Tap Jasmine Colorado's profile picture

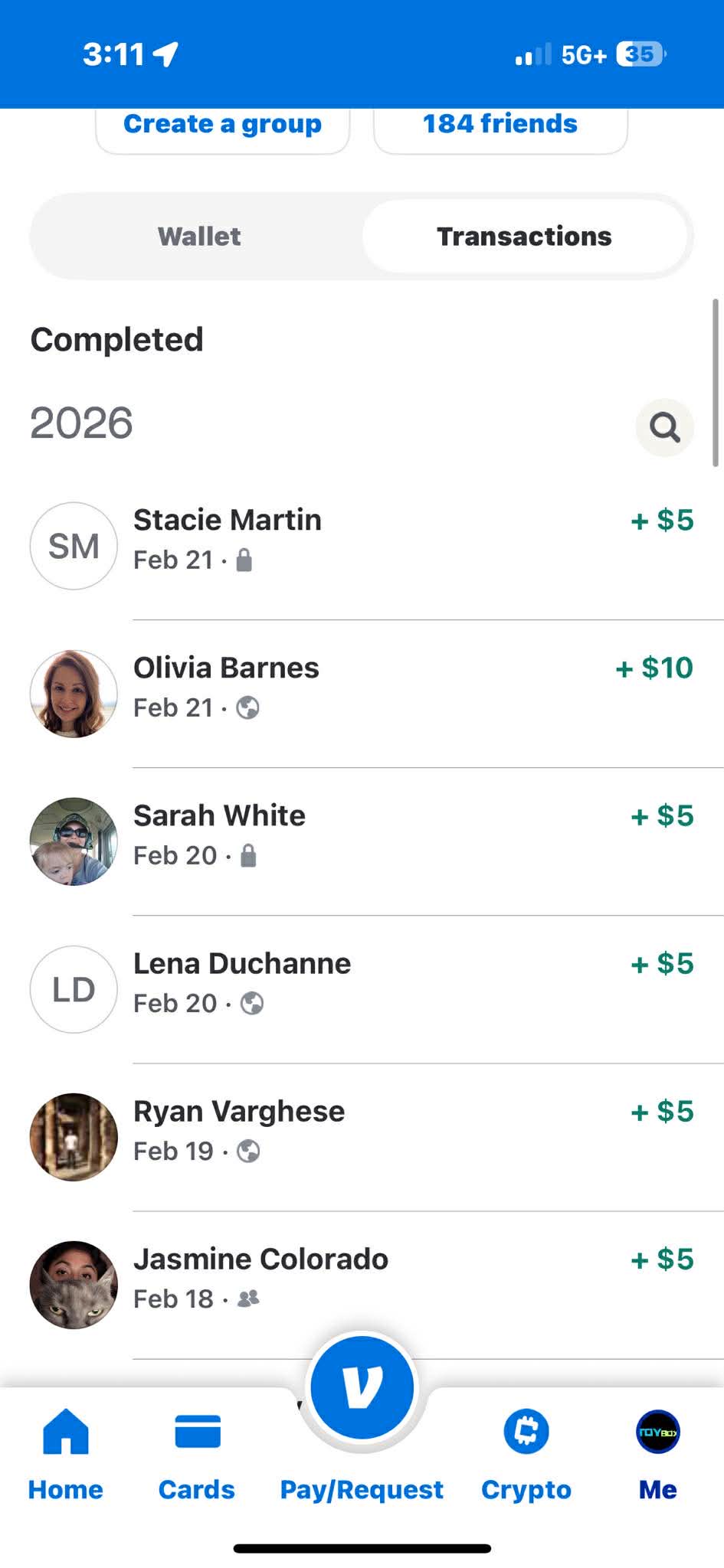pyautogui.click(x=74, y=1285)
